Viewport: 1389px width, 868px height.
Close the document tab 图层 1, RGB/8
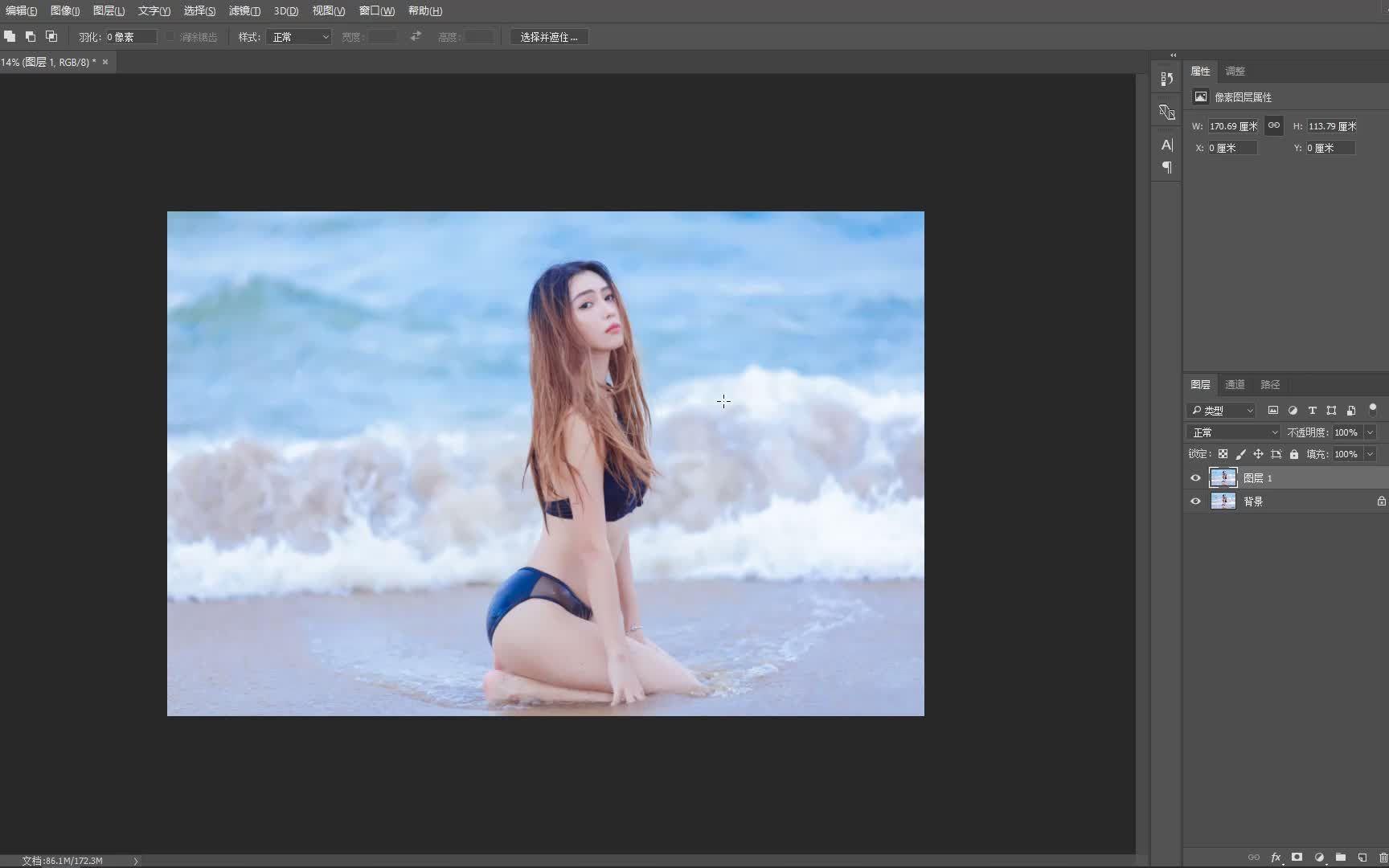tap(105, 62)
